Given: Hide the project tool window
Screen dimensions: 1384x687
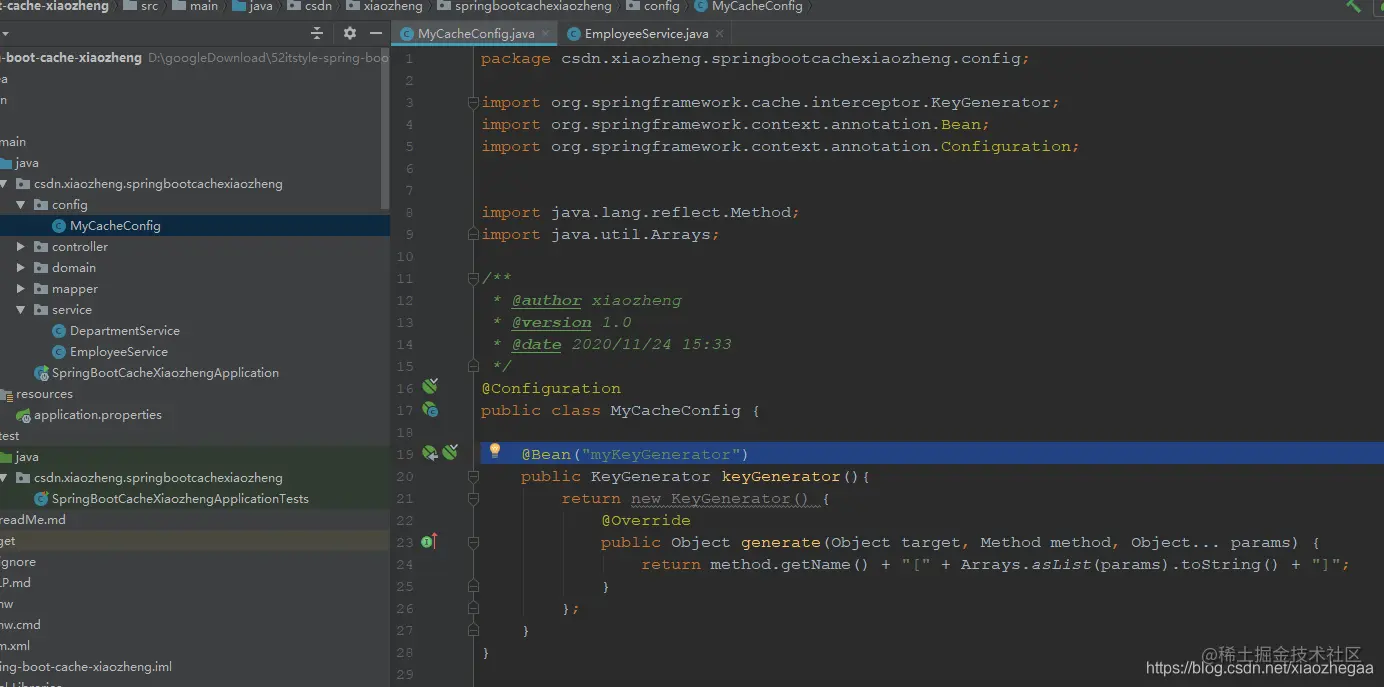Looking at the screenshot, I should tap(375, 33).
